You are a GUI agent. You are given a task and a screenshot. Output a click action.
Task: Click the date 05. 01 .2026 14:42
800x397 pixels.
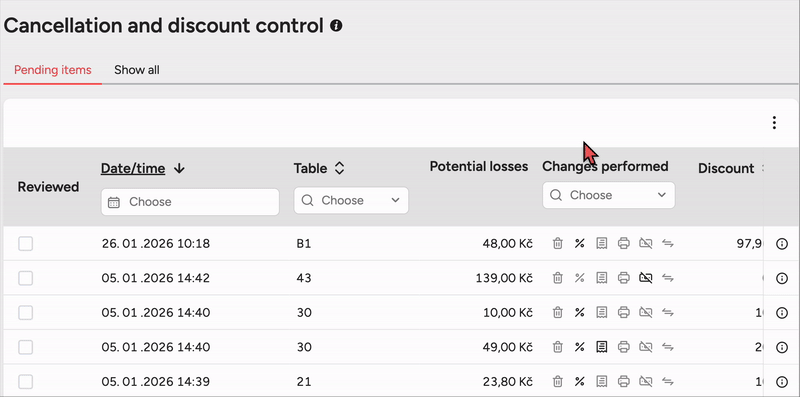156,278
